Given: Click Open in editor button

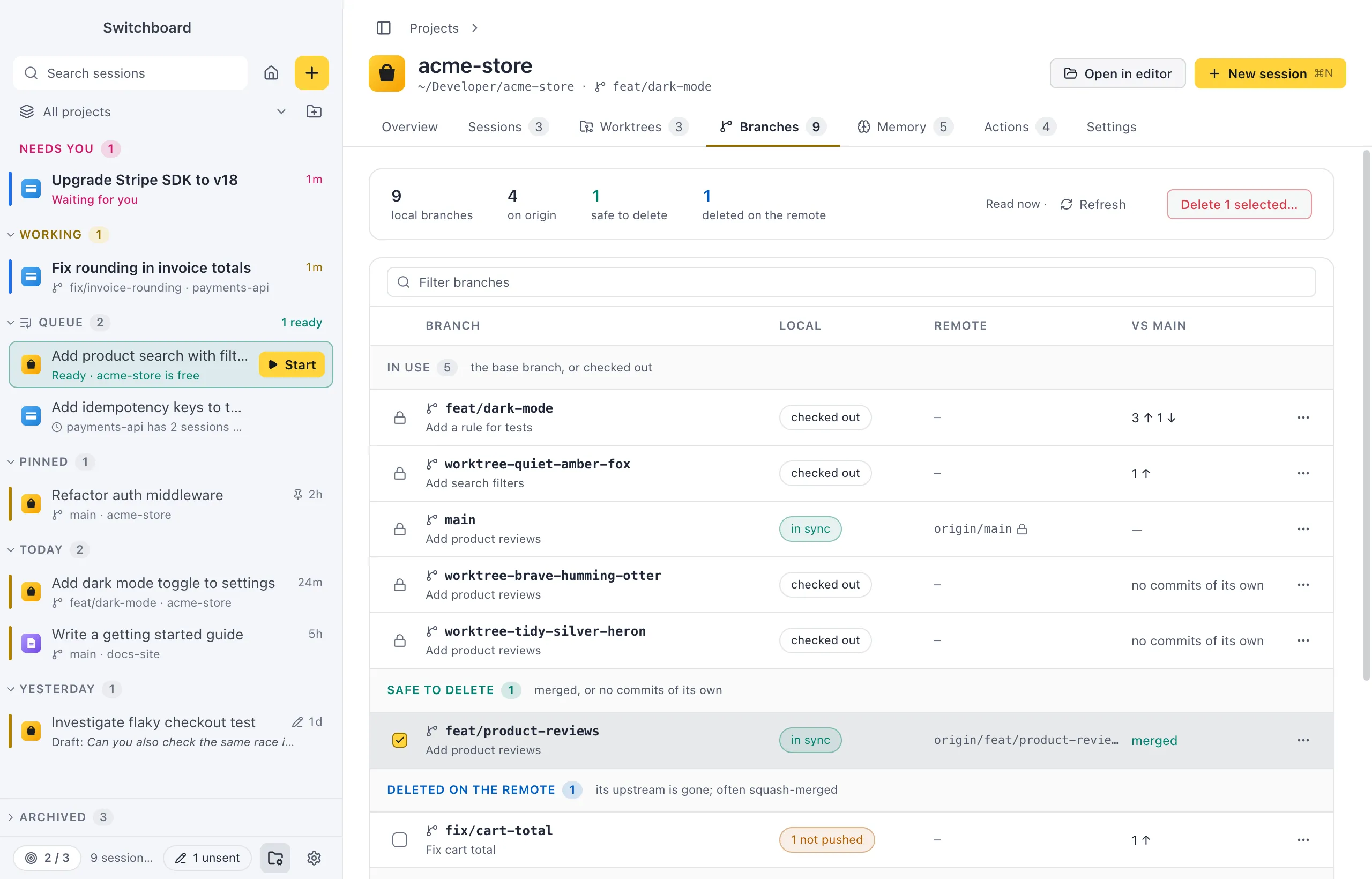Looking at the screenshot, I should pyautogui.click(x=1117, y=73).
